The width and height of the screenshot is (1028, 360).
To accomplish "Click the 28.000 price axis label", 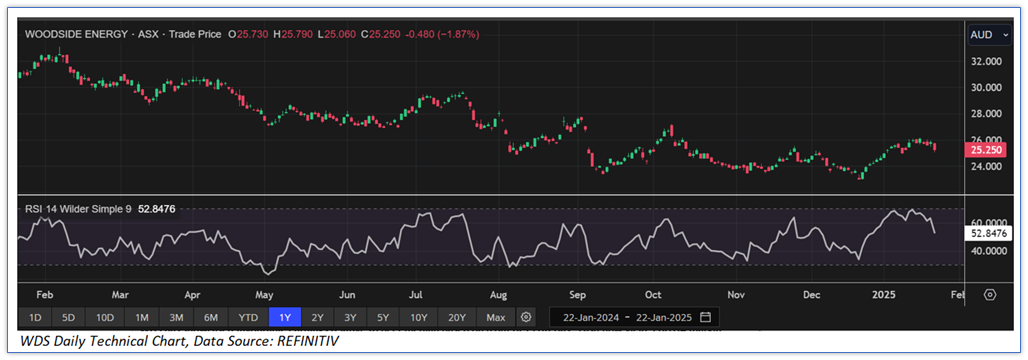I will [x=986, y=113].
